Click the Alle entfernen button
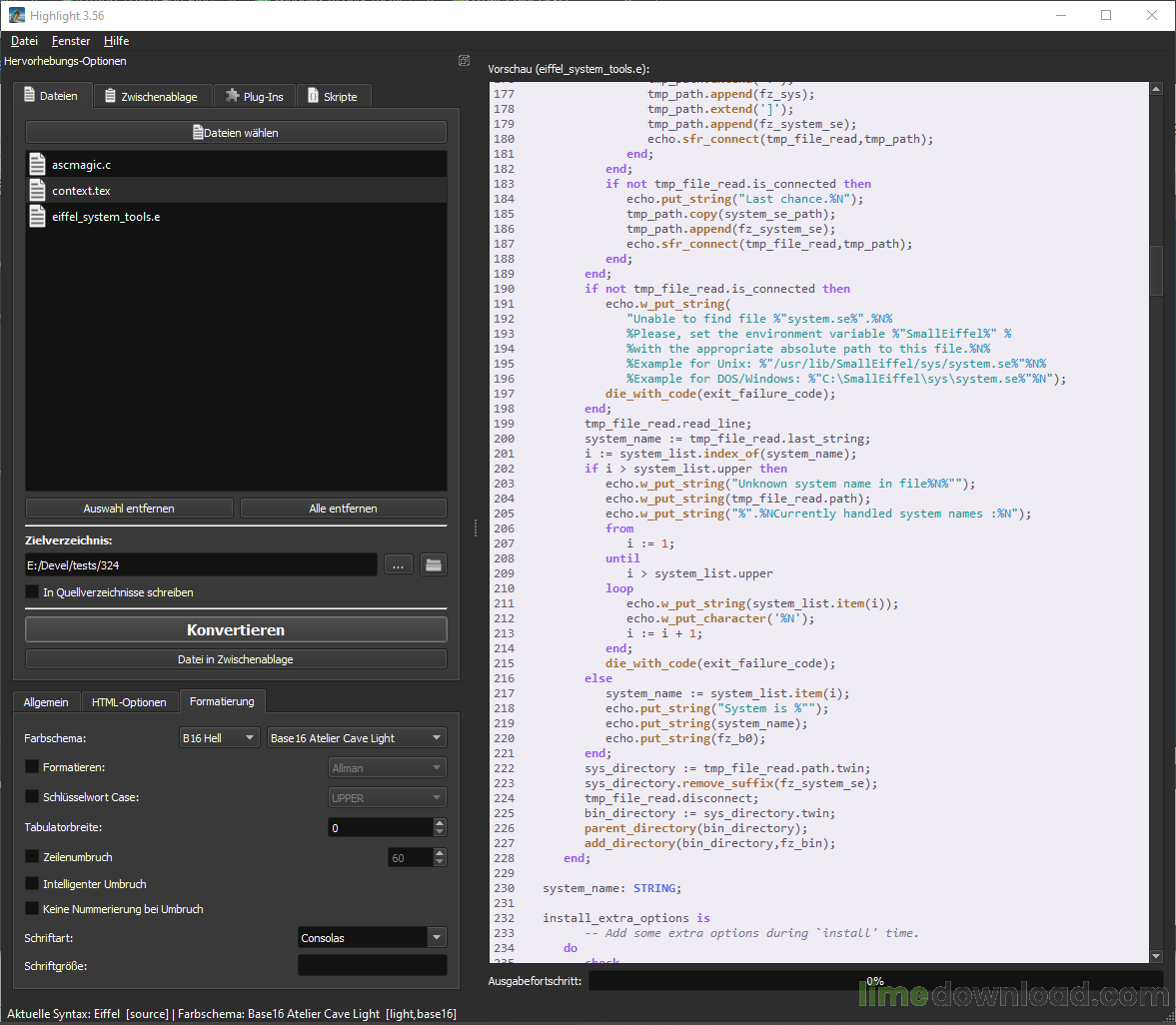The image size is (1176, 1025). coord(343,509)
